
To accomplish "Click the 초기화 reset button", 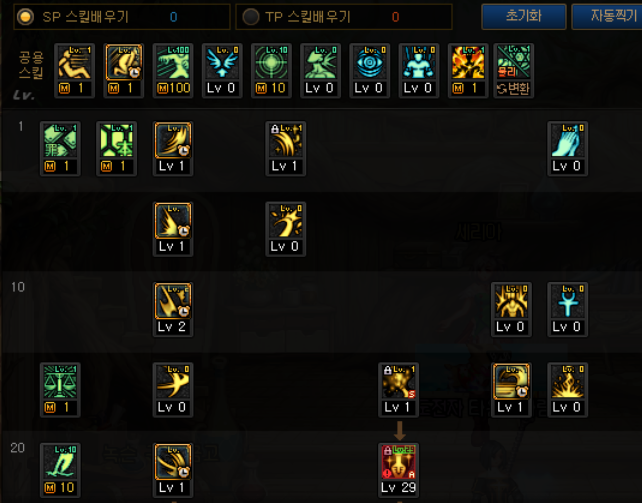I will (524, 16).
